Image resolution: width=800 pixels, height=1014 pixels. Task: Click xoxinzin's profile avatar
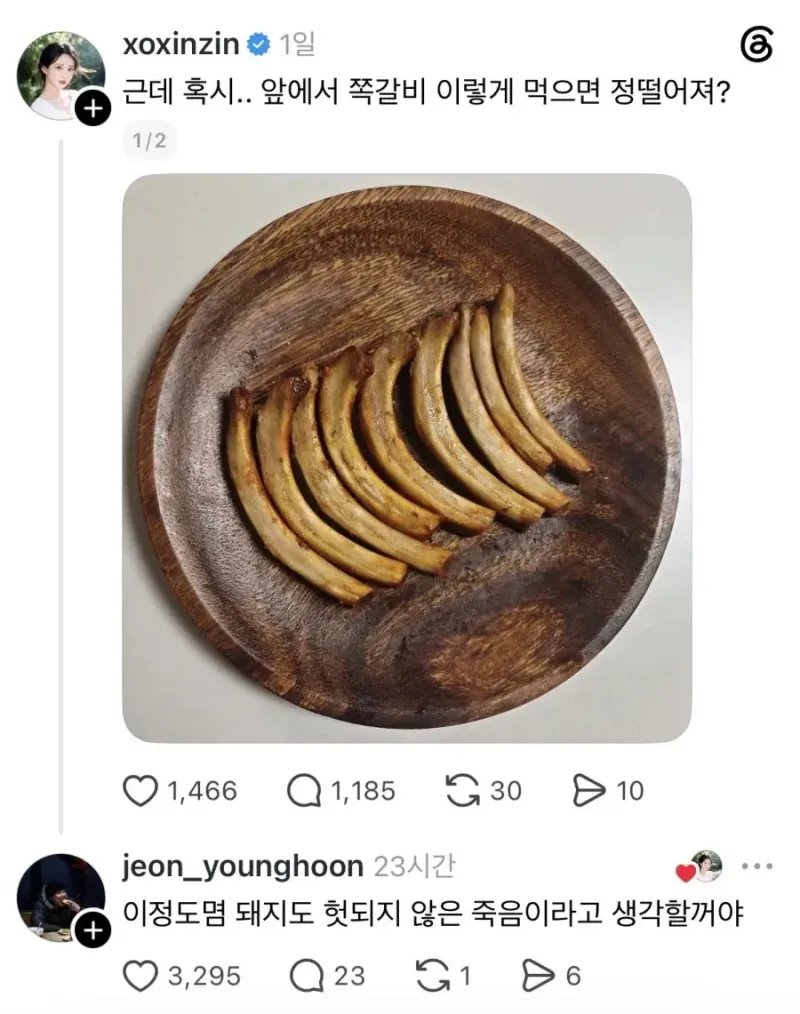(61, 75)
